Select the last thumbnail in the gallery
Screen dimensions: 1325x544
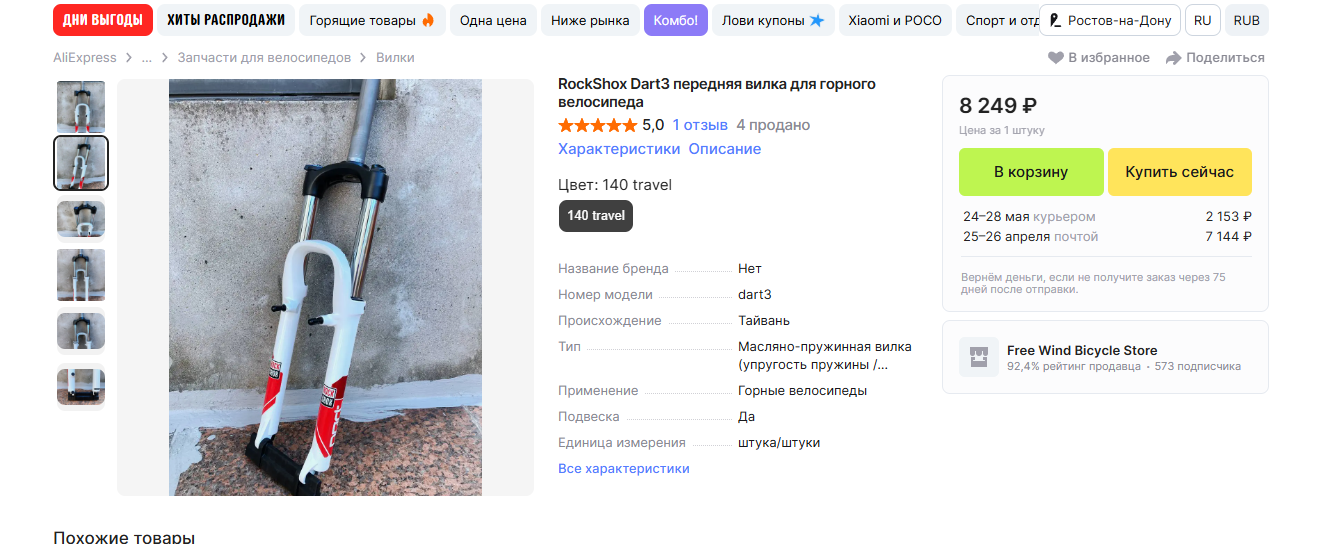(x=81, y=387)
